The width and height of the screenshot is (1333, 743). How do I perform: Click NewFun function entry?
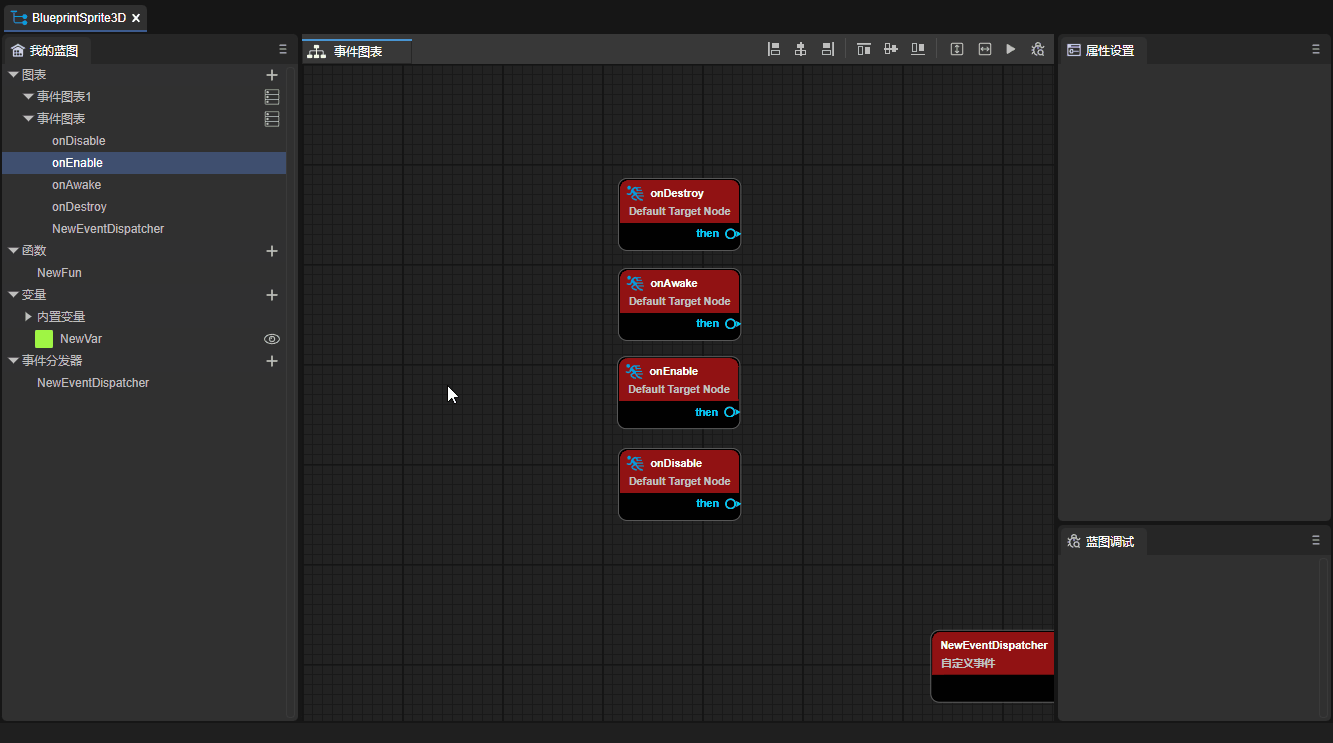pyautogui.click(x=59, y=273)
